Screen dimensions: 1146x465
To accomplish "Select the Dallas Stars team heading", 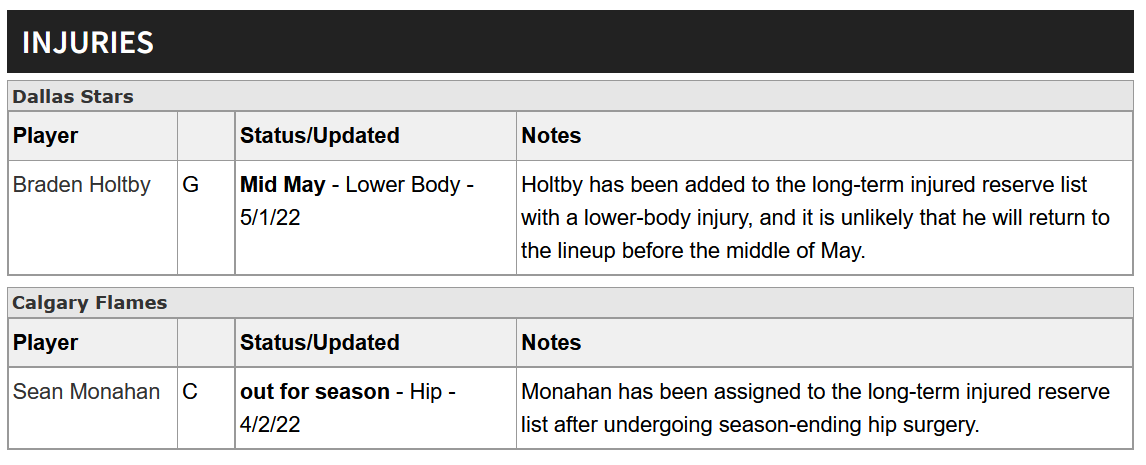I will click(x=73, y=97).
